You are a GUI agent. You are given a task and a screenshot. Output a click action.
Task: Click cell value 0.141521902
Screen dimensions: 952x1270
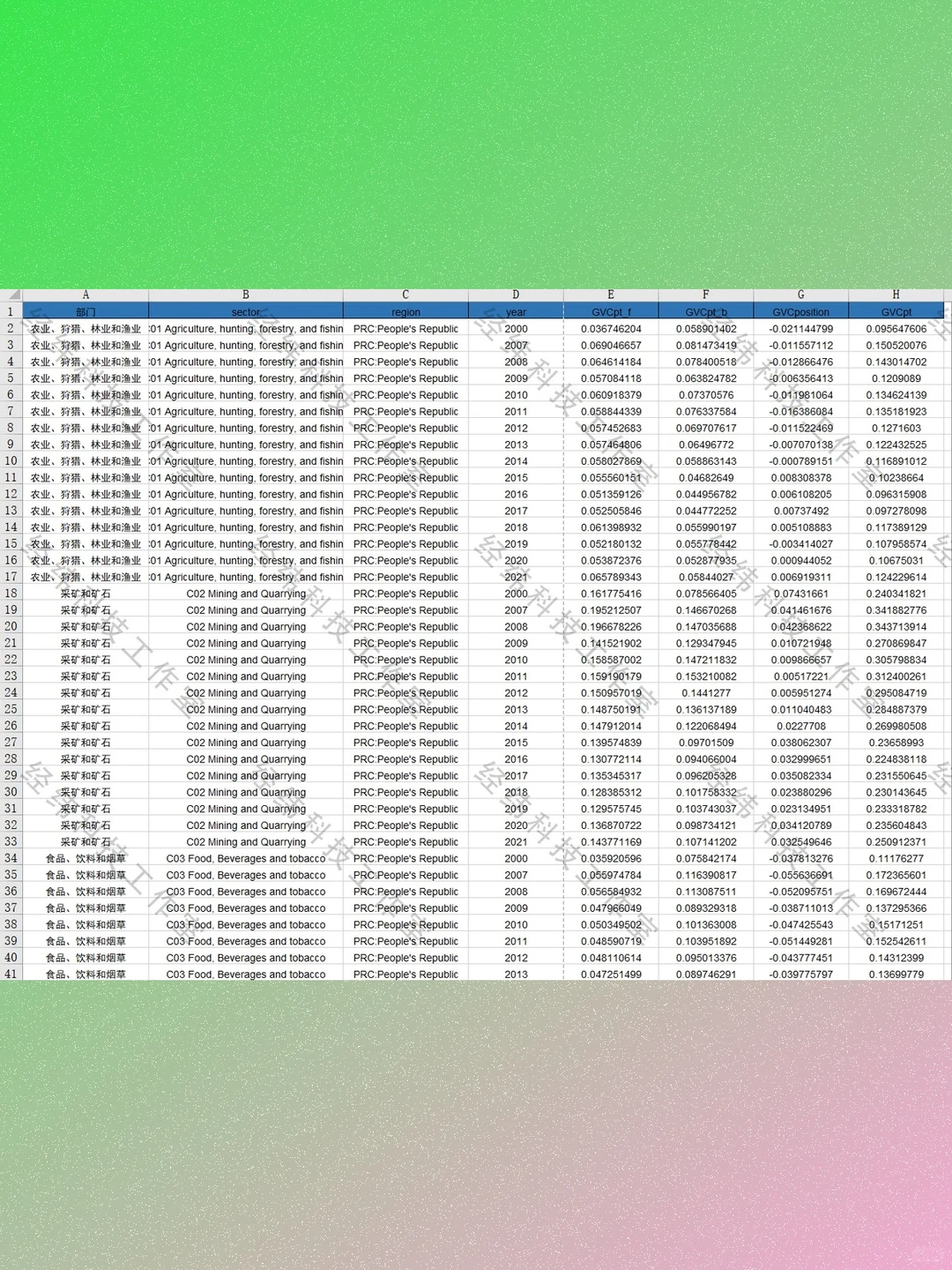pyautogui.click(x=611, y=643)
